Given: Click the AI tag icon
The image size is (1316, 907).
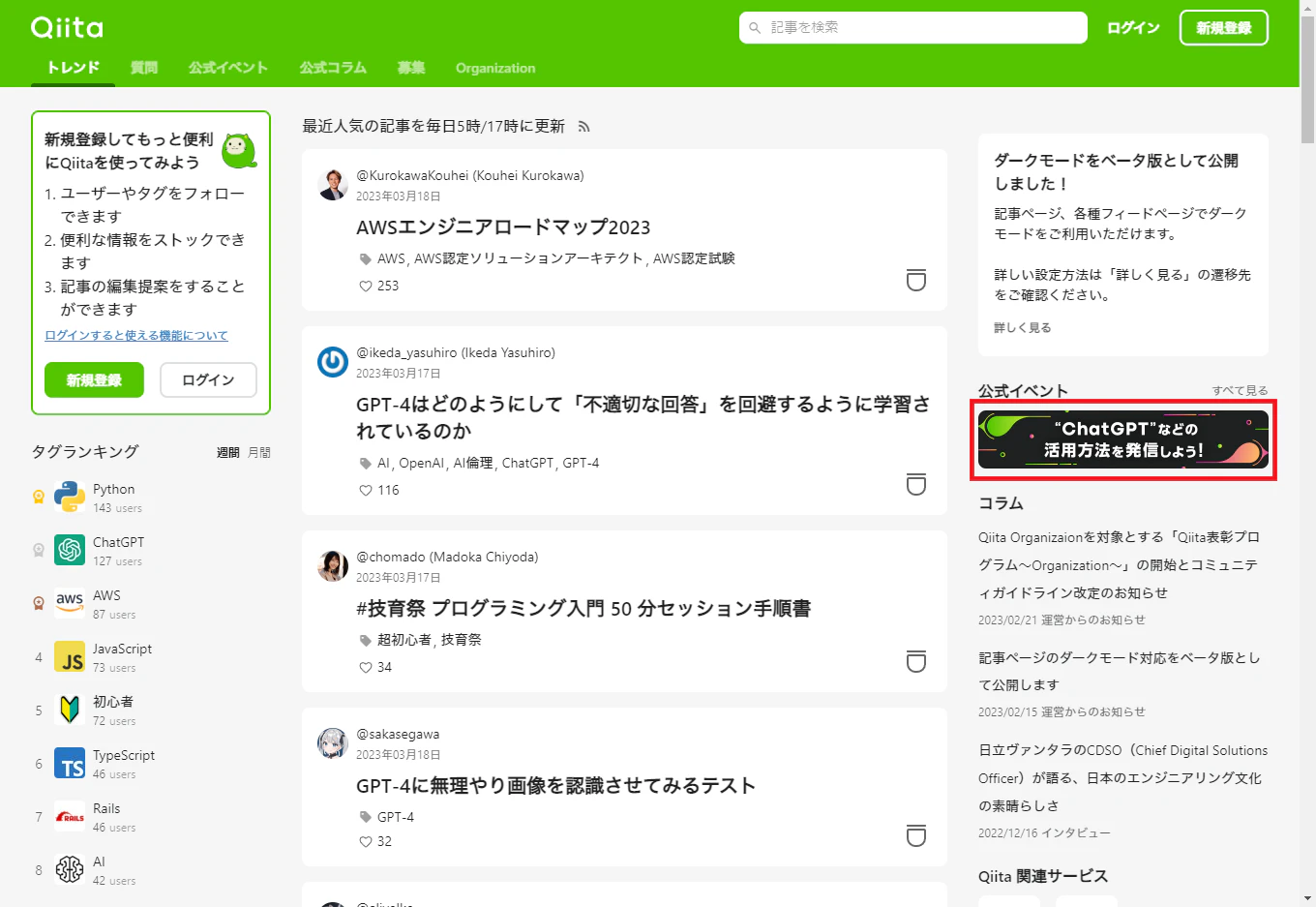Looking at the screenshot, I should pos(70,869).
